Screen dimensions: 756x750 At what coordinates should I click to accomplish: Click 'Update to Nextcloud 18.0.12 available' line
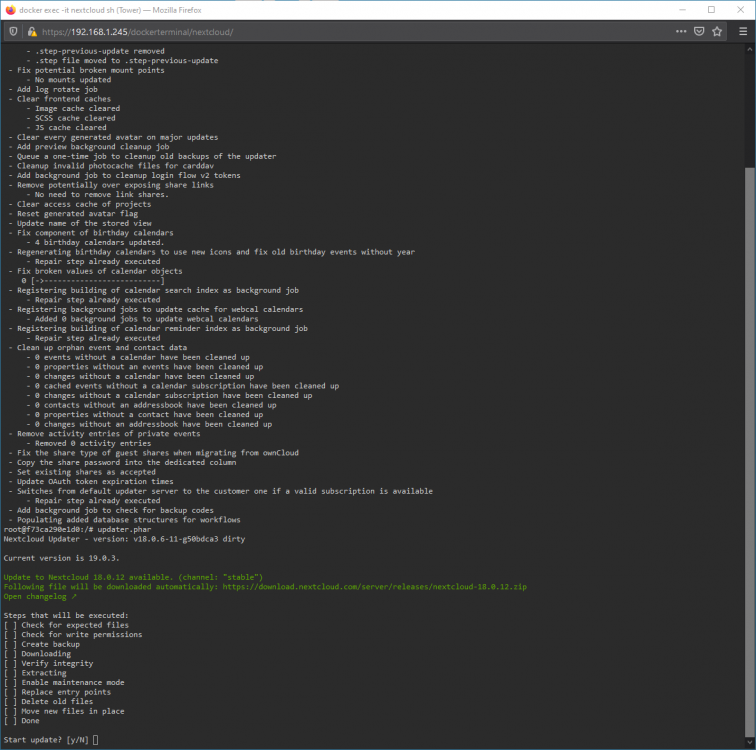point(133,577)
